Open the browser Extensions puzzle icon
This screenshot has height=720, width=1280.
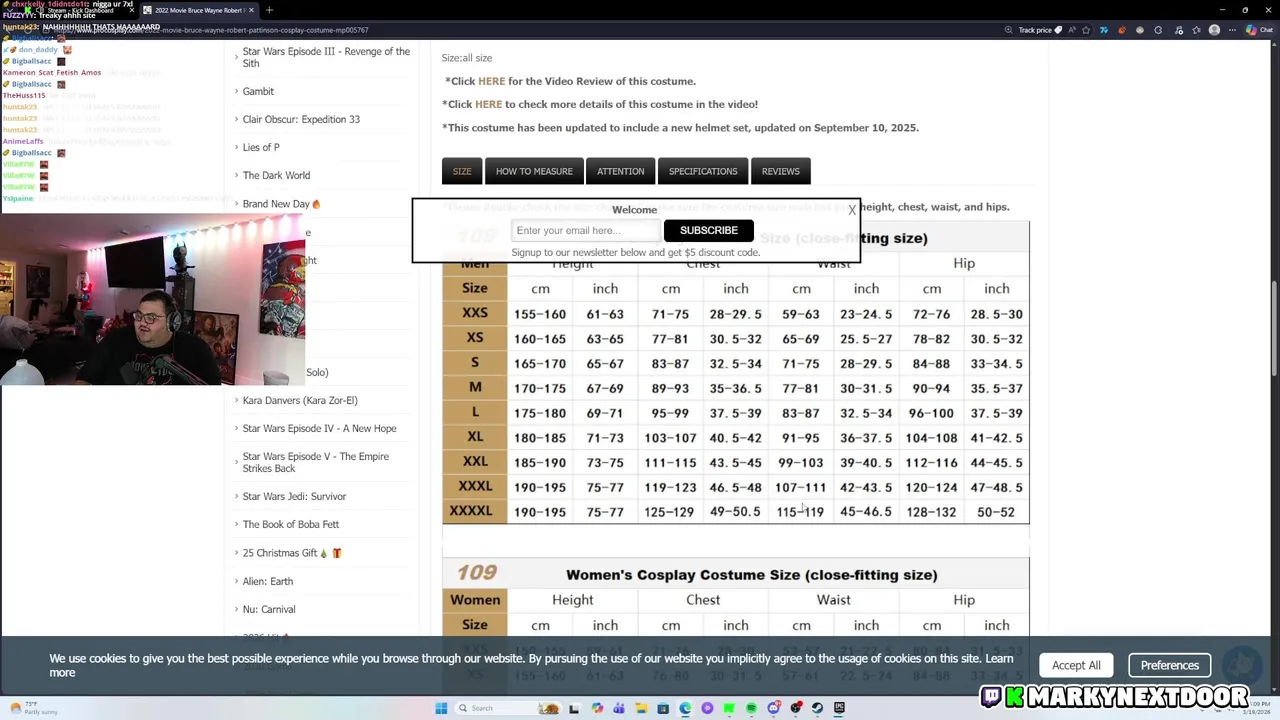[1158, 30]
